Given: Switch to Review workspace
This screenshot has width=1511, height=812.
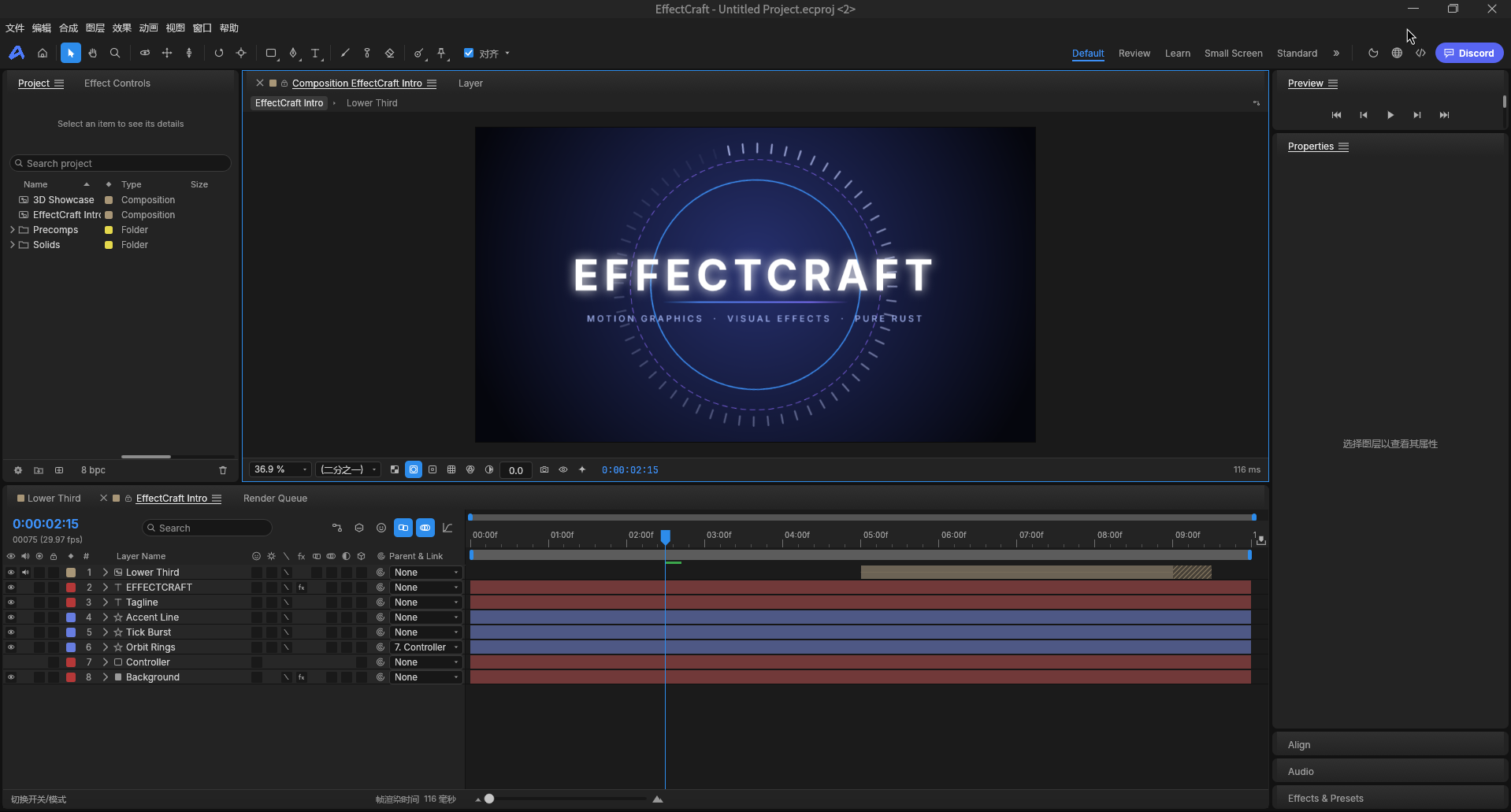Looking at the screenshot, I should click(x=1134, y=53).
